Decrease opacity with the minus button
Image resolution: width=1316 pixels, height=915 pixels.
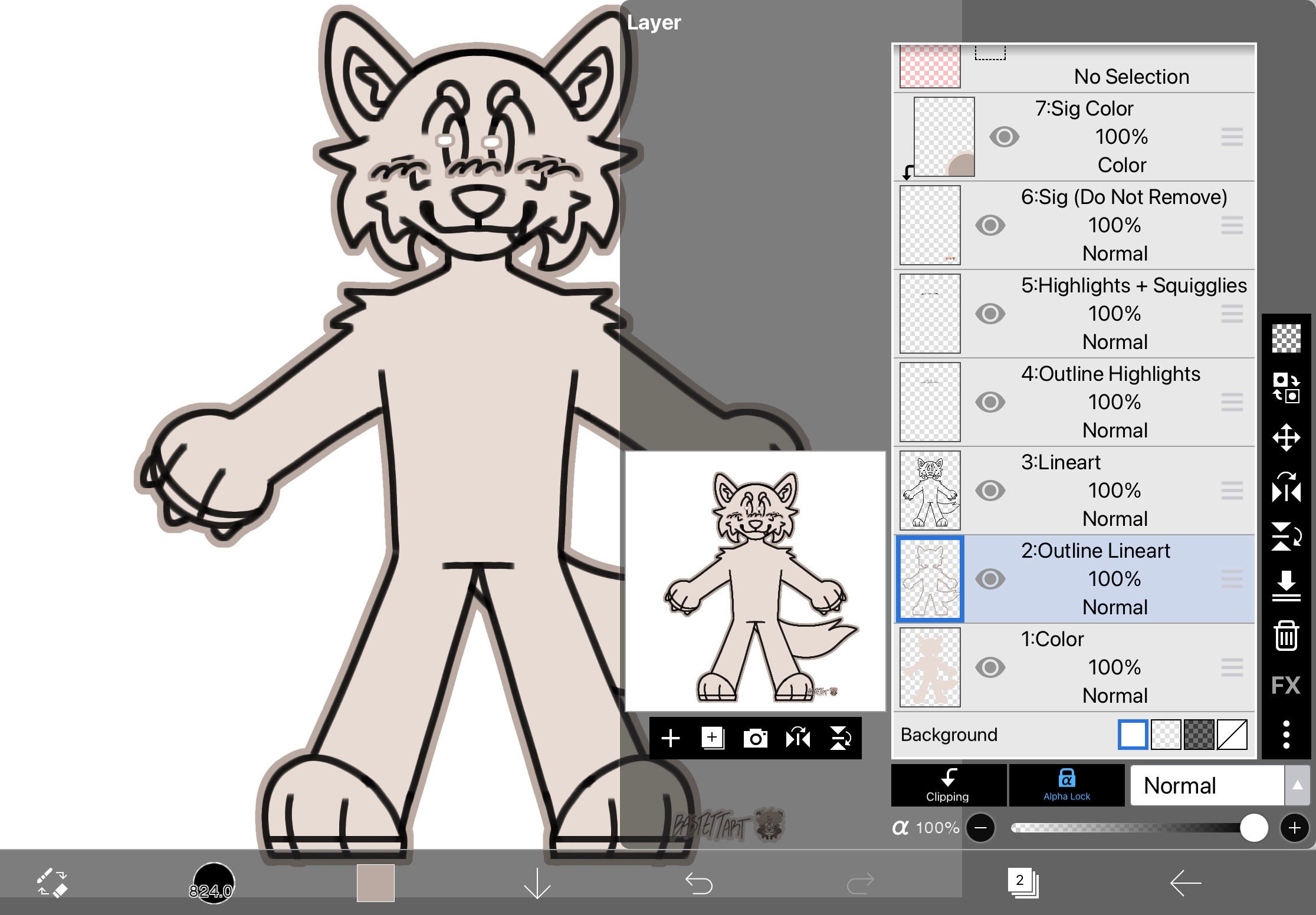980,828
